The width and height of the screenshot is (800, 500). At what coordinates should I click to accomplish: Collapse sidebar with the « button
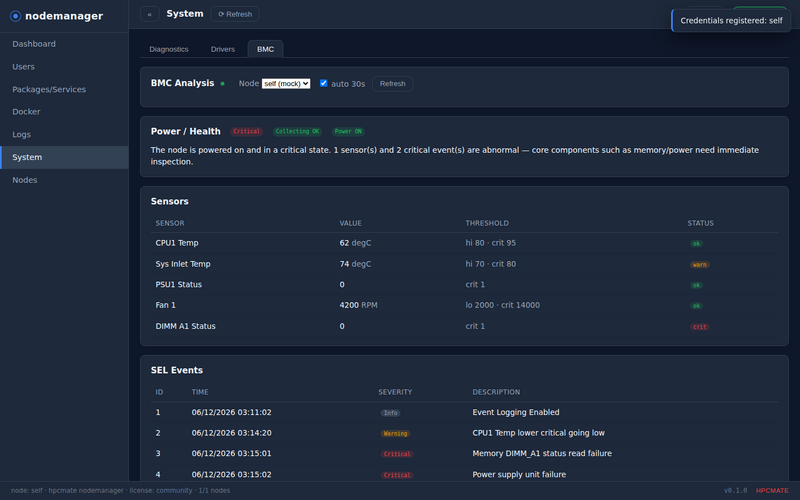pyautogui.click(x=149, y=14)
